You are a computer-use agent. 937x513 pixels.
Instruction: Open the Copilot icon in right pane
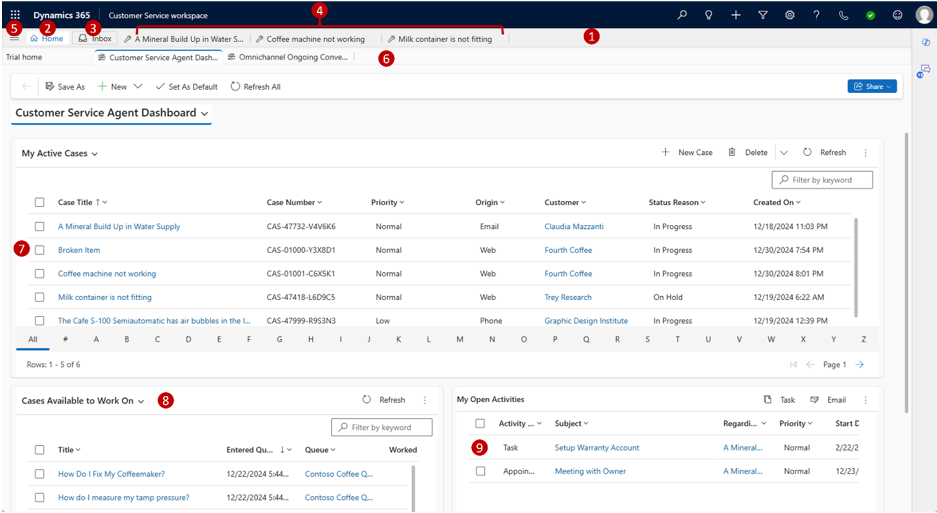(x=926, y=42)
